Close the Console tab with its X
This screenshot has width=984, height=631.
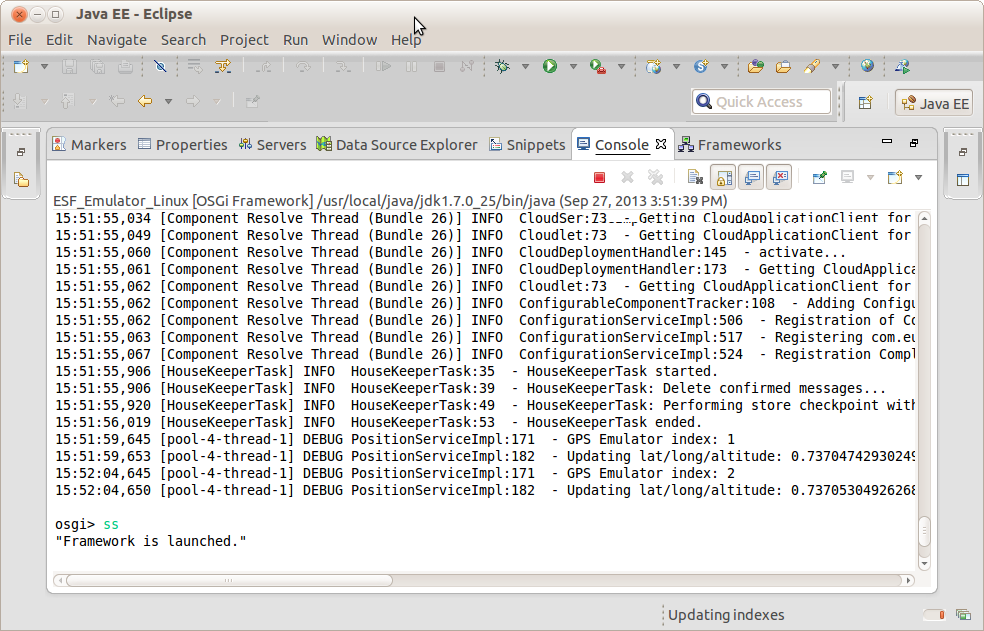(661, 144)
